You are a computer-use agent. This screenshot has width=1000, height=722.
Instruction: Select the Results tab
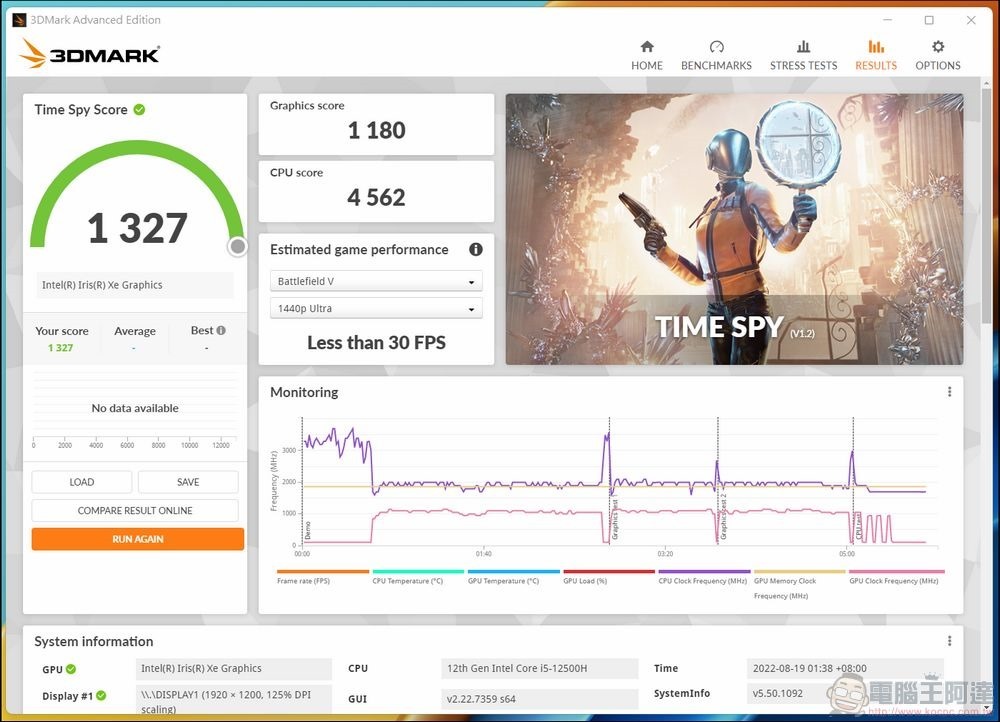click(876, 55)
